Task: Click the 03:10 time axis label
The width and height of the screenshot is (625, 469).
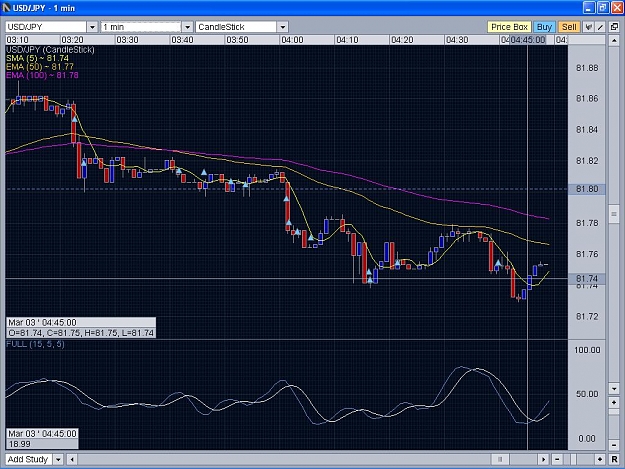Action: click(18, 40)
